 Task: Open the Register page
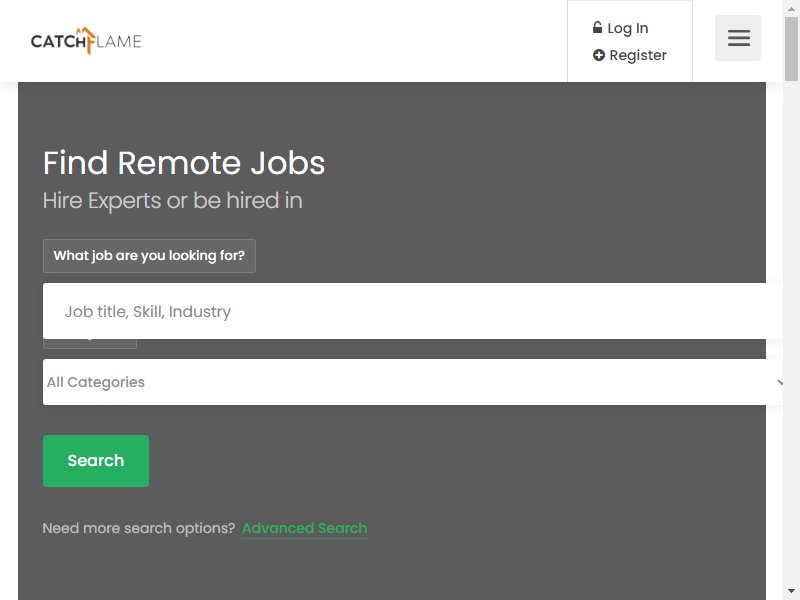coord(638,55)
